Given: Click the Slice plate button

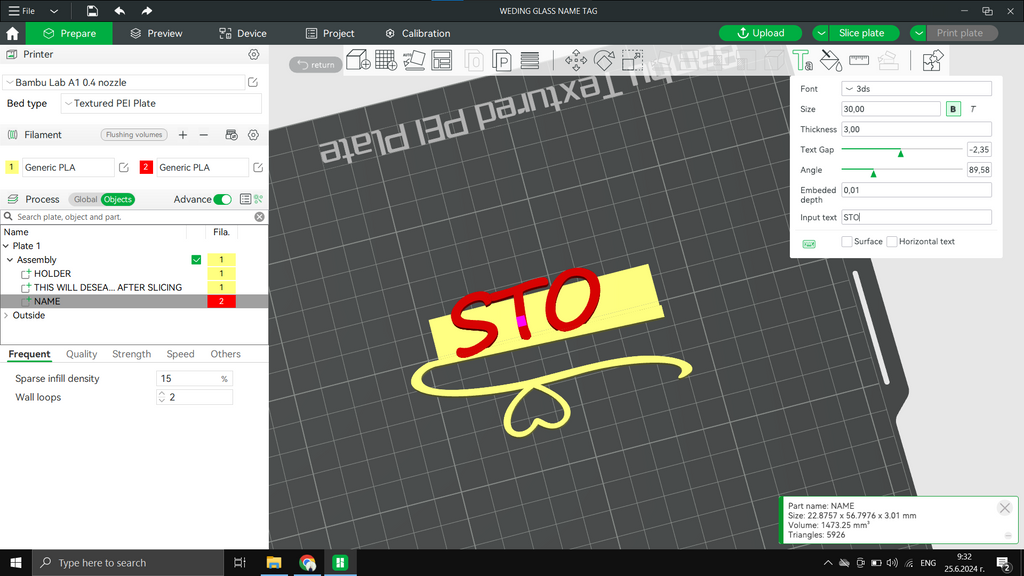Looking at the screenshot, I should coord(863,33).
